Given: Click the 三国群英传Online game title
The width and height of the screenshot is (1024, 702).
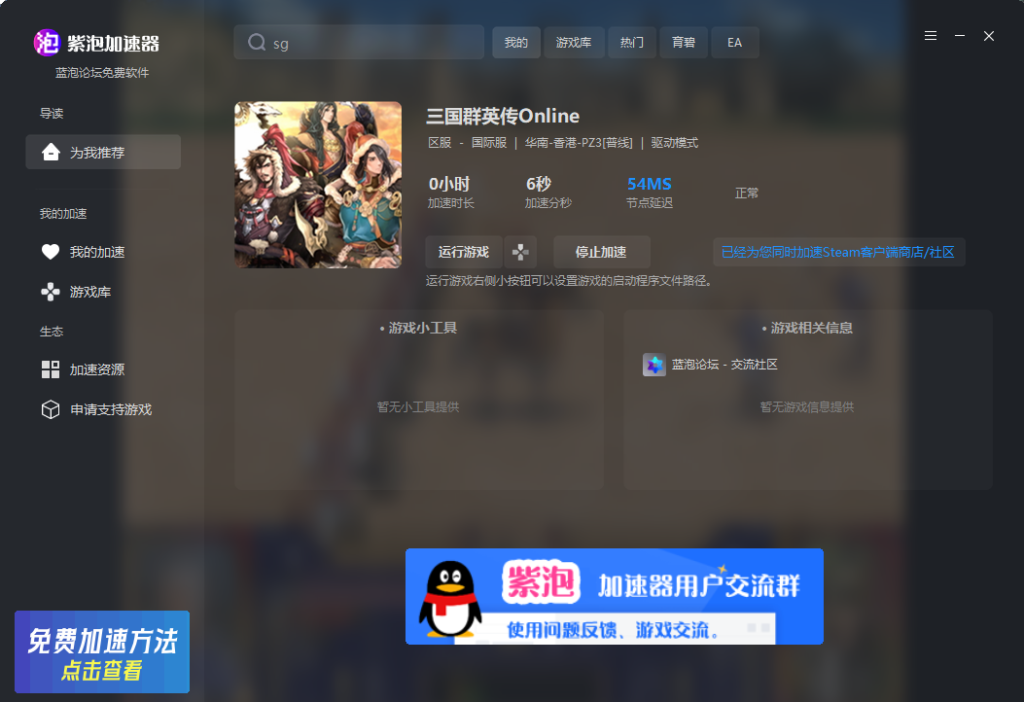Looking at the screenshot, I should coord(503,116).
